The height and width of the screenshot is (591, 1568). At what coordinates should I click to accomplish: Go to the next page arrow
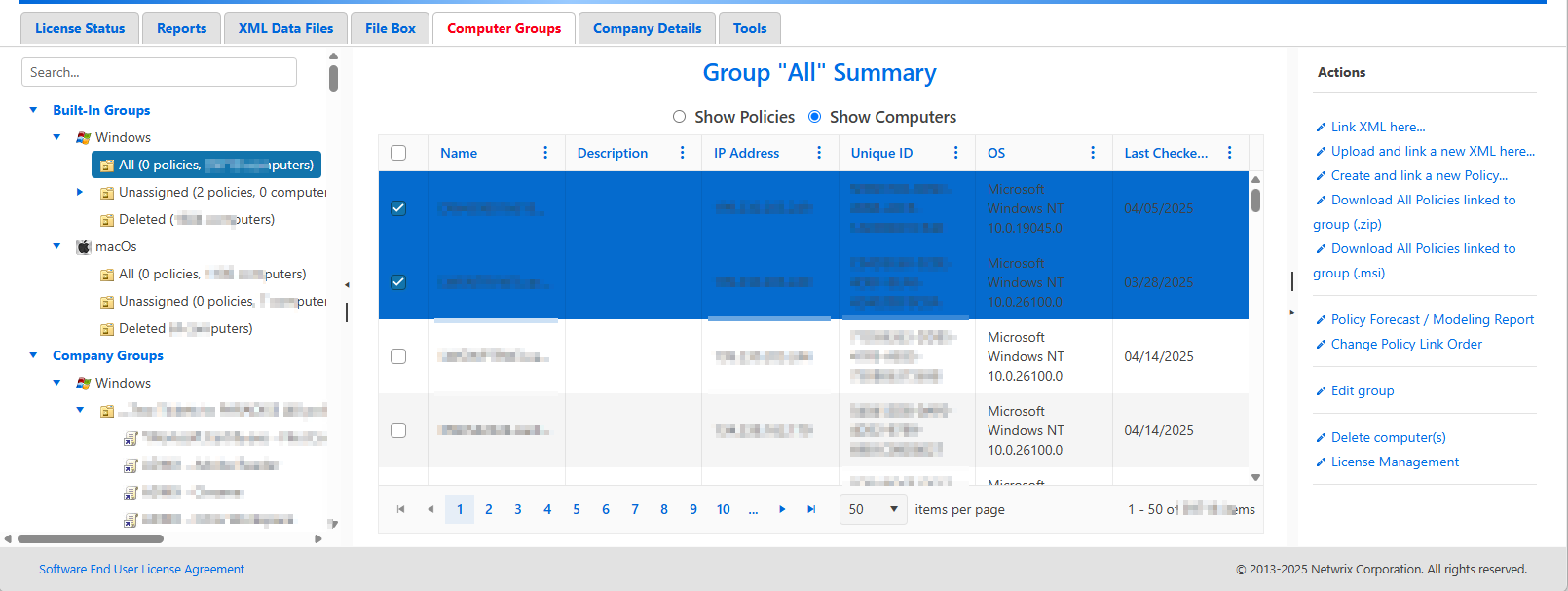pos(782,509)
